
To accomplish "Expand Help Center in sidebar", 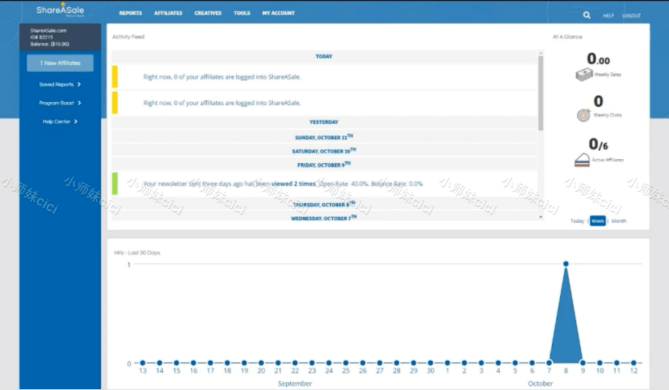I will point(60,122).
